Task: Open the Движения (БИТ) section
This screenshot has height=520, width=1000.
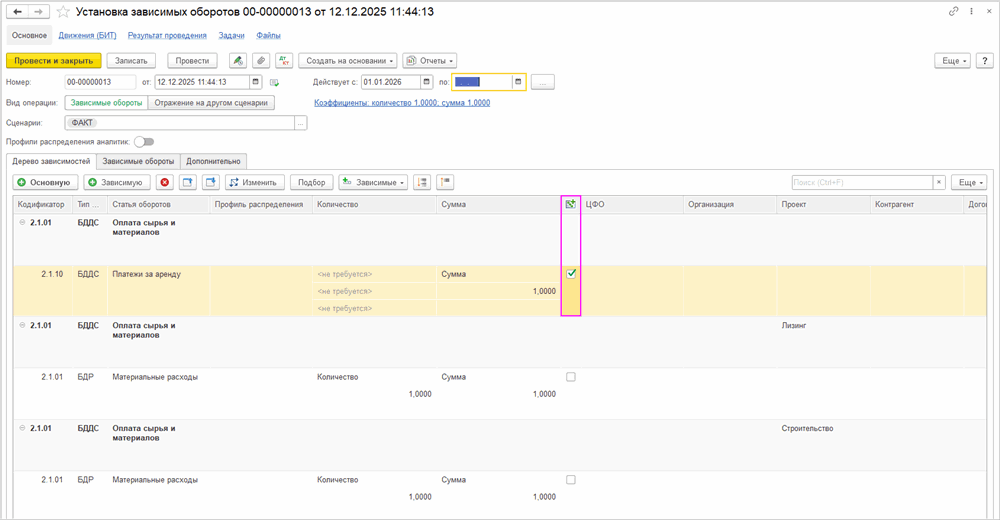Action: tap(87, 35)
